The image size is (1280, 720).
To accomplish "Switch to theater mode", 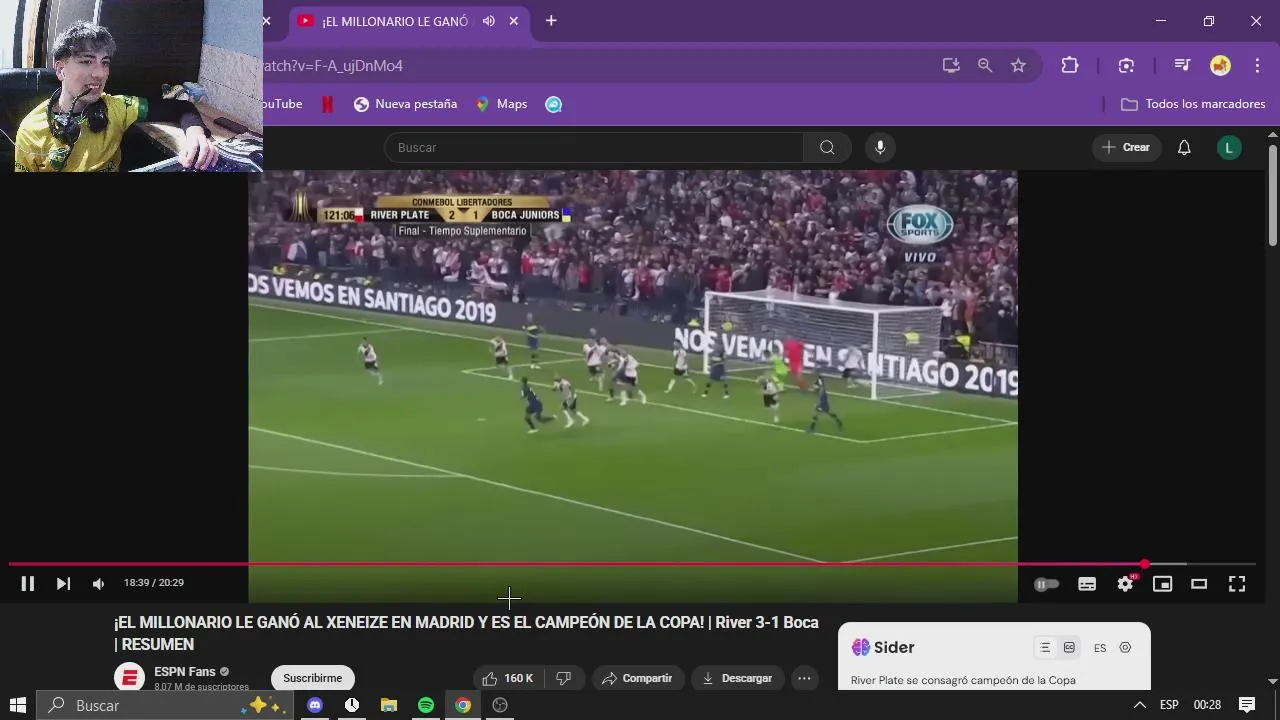I will (x=1199, y=584).
